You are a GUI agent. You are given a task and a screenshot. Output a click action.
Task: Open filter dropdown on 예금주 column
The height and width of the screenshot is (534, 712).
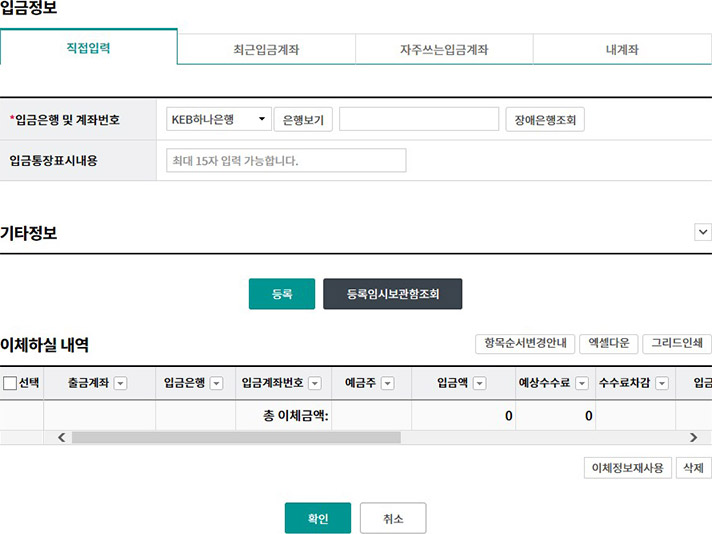[x=388, y=383]
